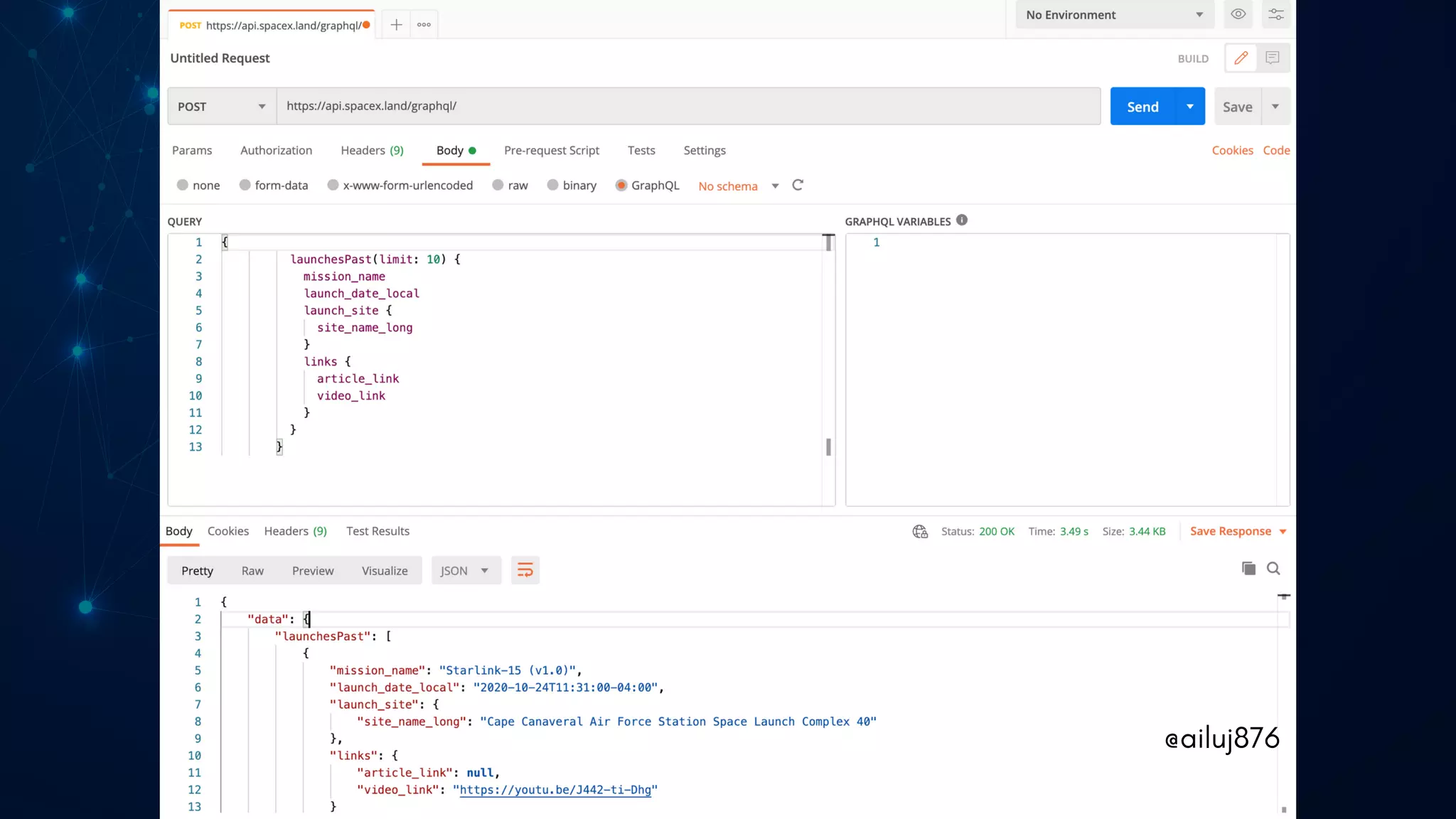Screen dimensions: 1456x819
Task: Select the raw body radio button
Action: pyautogui.click(x=498, y=186)
